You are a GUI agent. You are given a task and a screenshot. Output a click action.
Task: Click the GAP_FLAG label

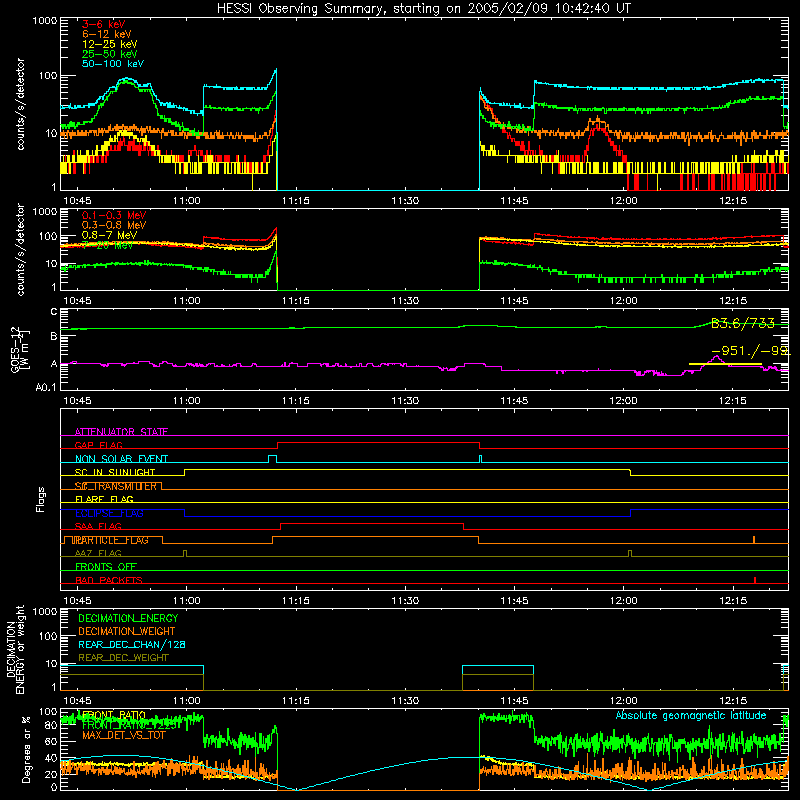(98, 445)
